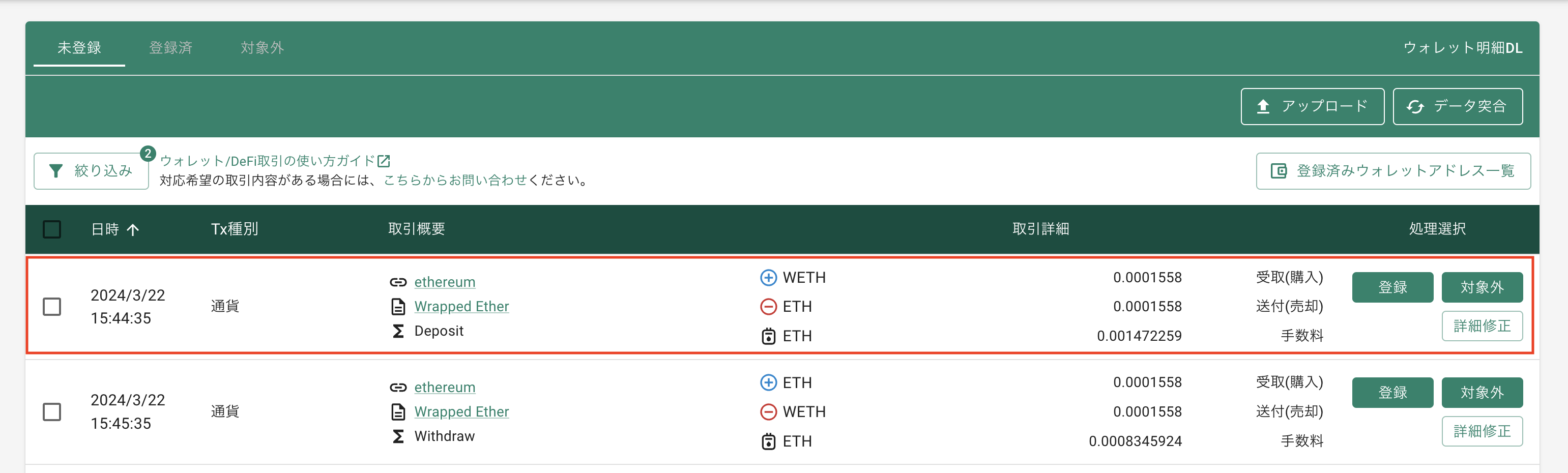Click the fee icon in Withdraw row
This screenshot has height=473, width=1568.
point(768,441)
